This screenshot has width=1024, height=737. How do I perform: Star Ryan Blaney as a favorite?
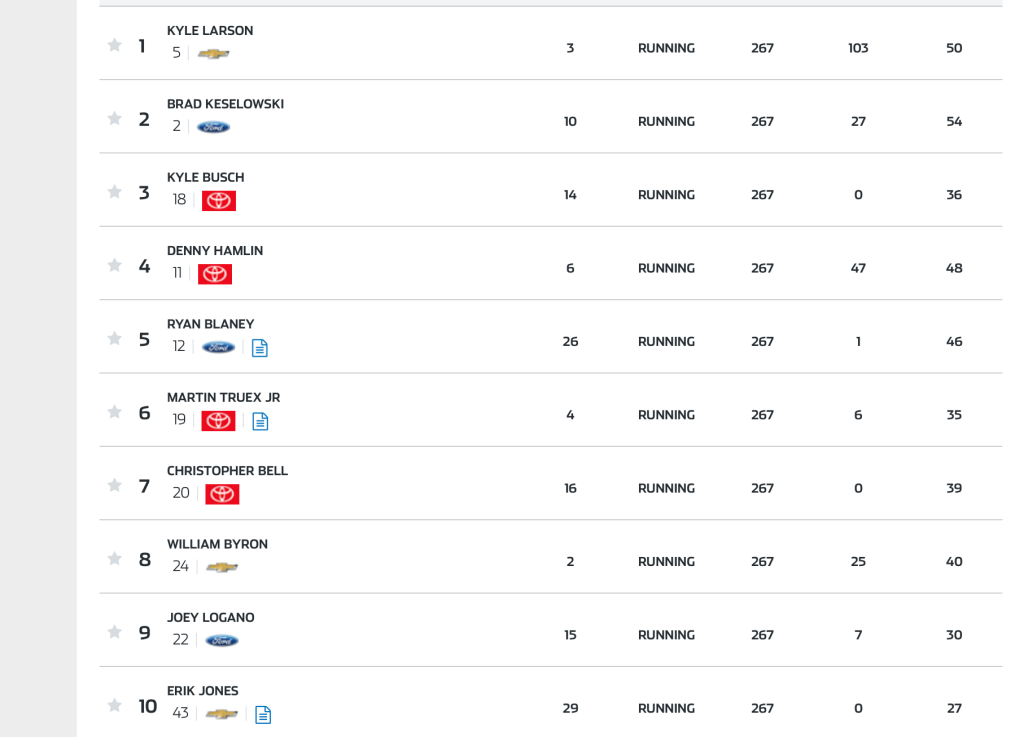coord(115,338)
